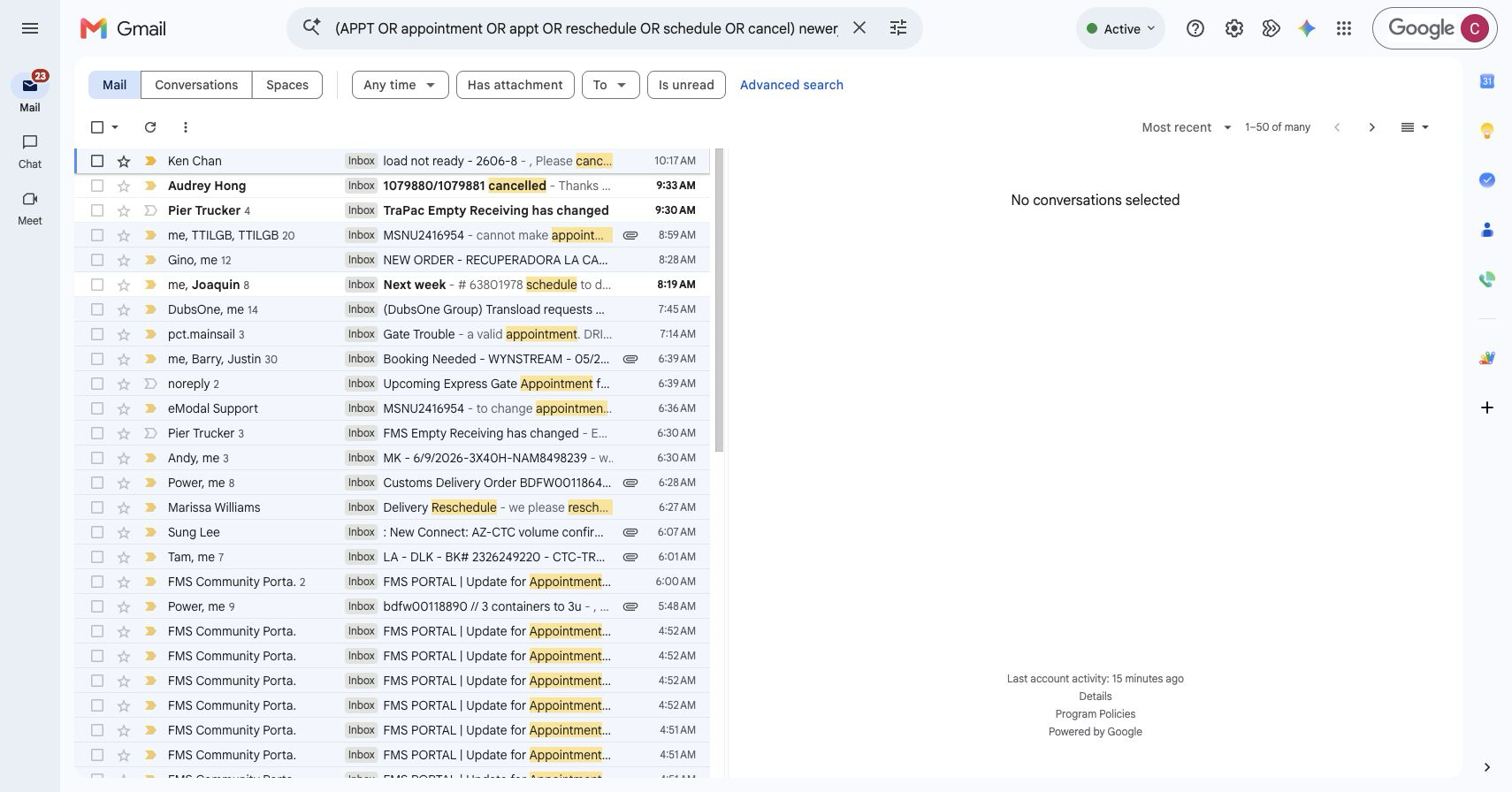
Task: Click the Advanced search link
Action: [791, 85]
